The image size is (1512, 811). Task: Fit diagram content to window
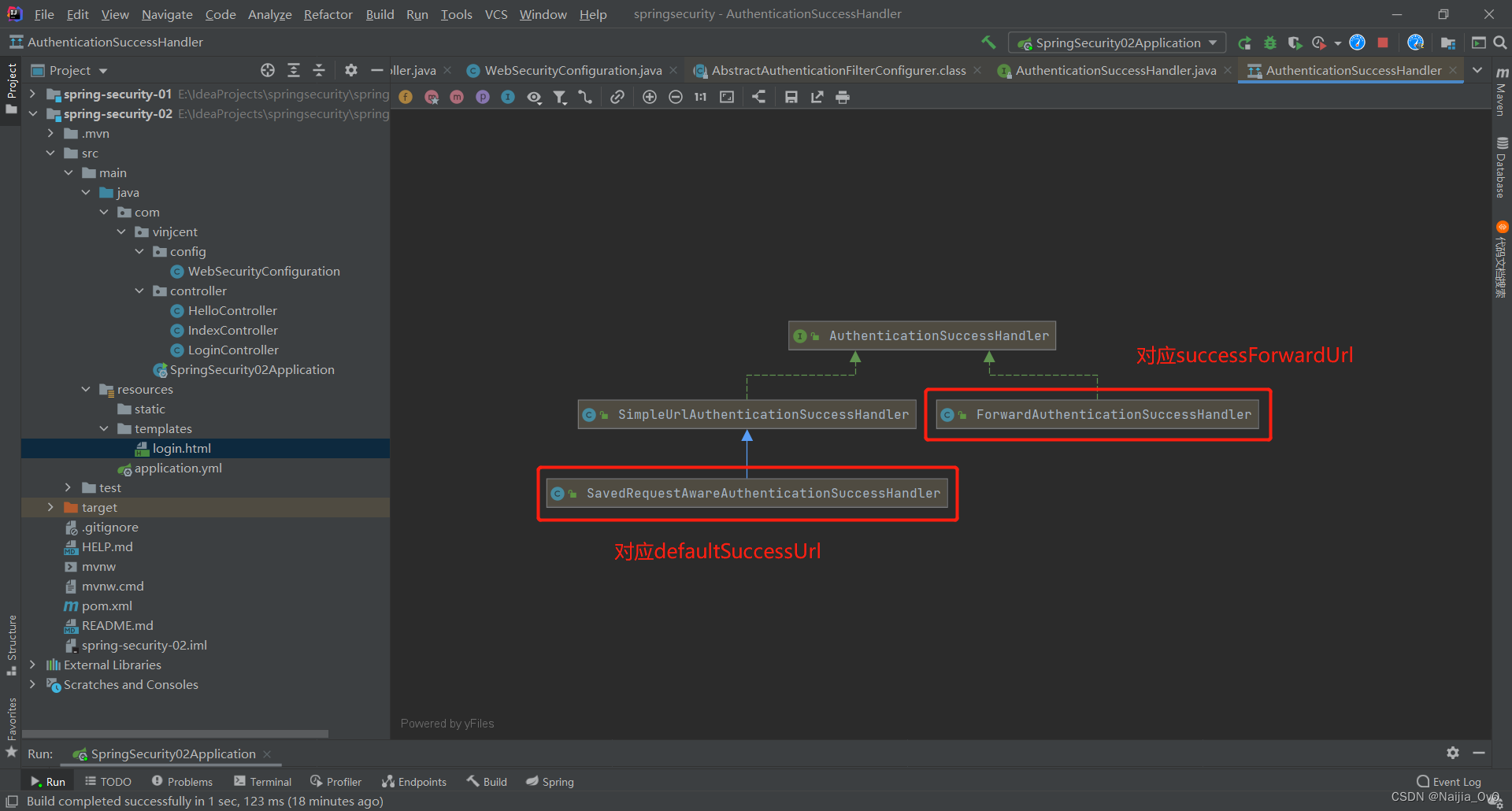(727, 97)
